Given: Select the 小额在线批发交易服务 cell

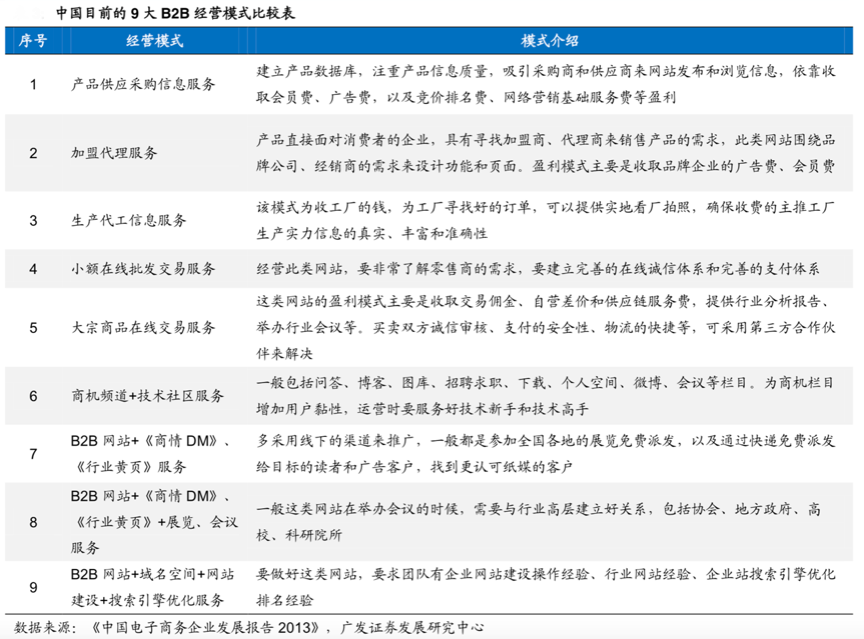Looking at the screenshot, I should coord(143,269).
